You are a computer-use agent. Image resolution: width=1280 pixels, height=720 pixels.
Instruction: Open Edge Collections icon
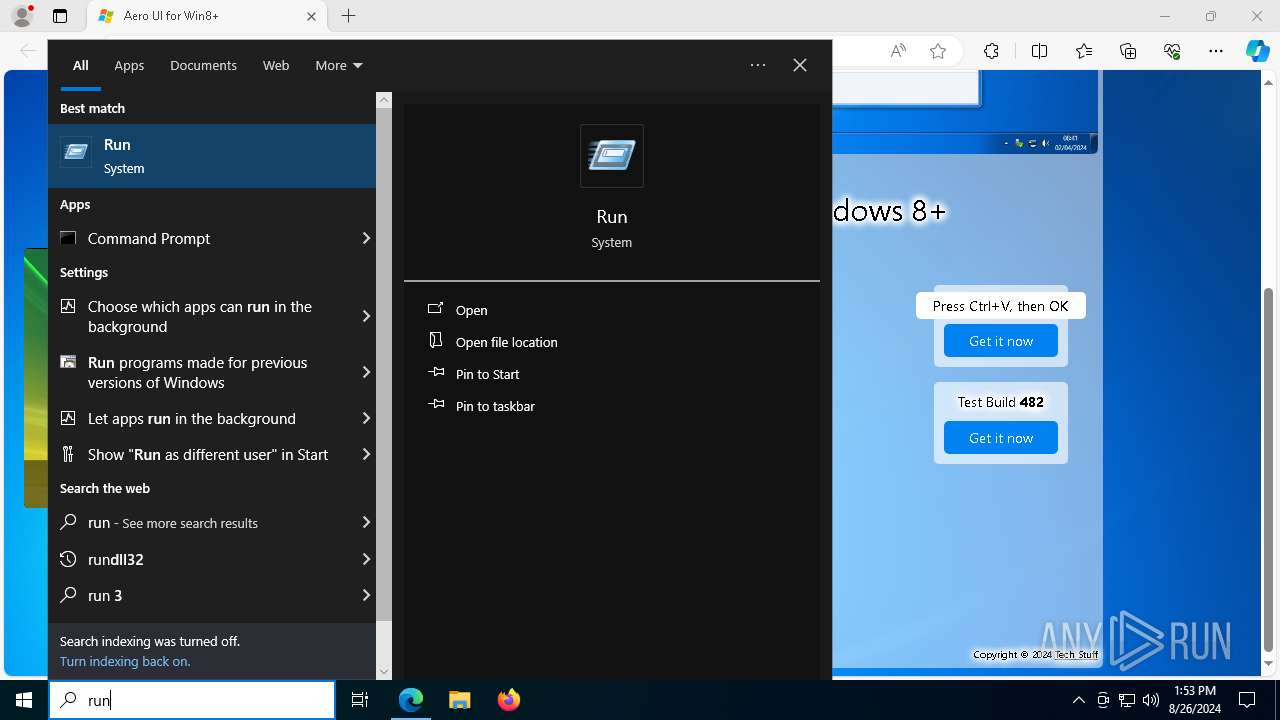[1128, 52]
